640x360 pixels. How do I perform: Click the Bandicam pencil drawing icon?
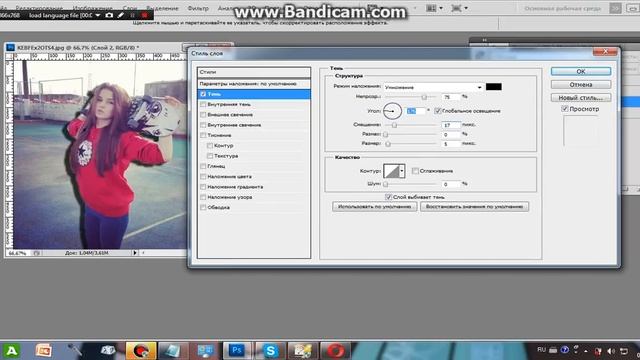[121, 15]
